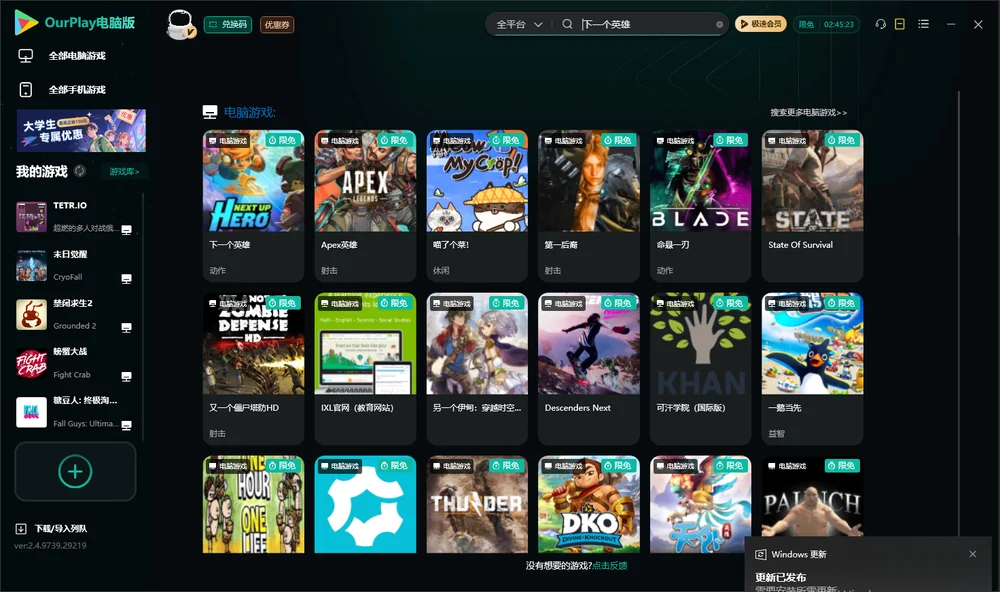
Task: Open the 极速会员 membership button
Action: point(760,24)
